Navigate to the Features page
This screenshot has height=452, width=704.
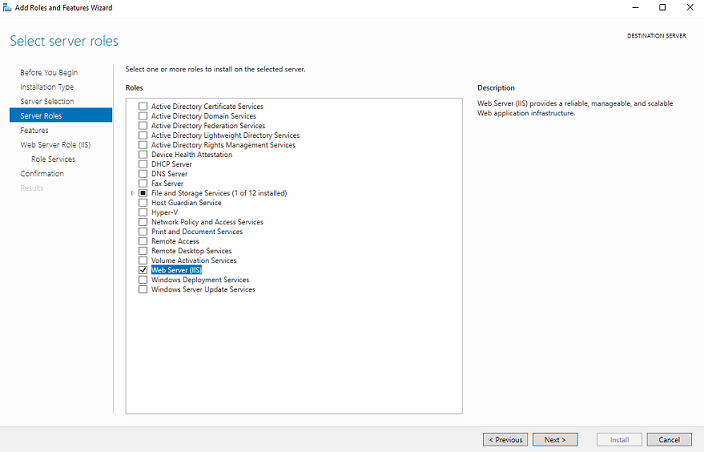34,130
